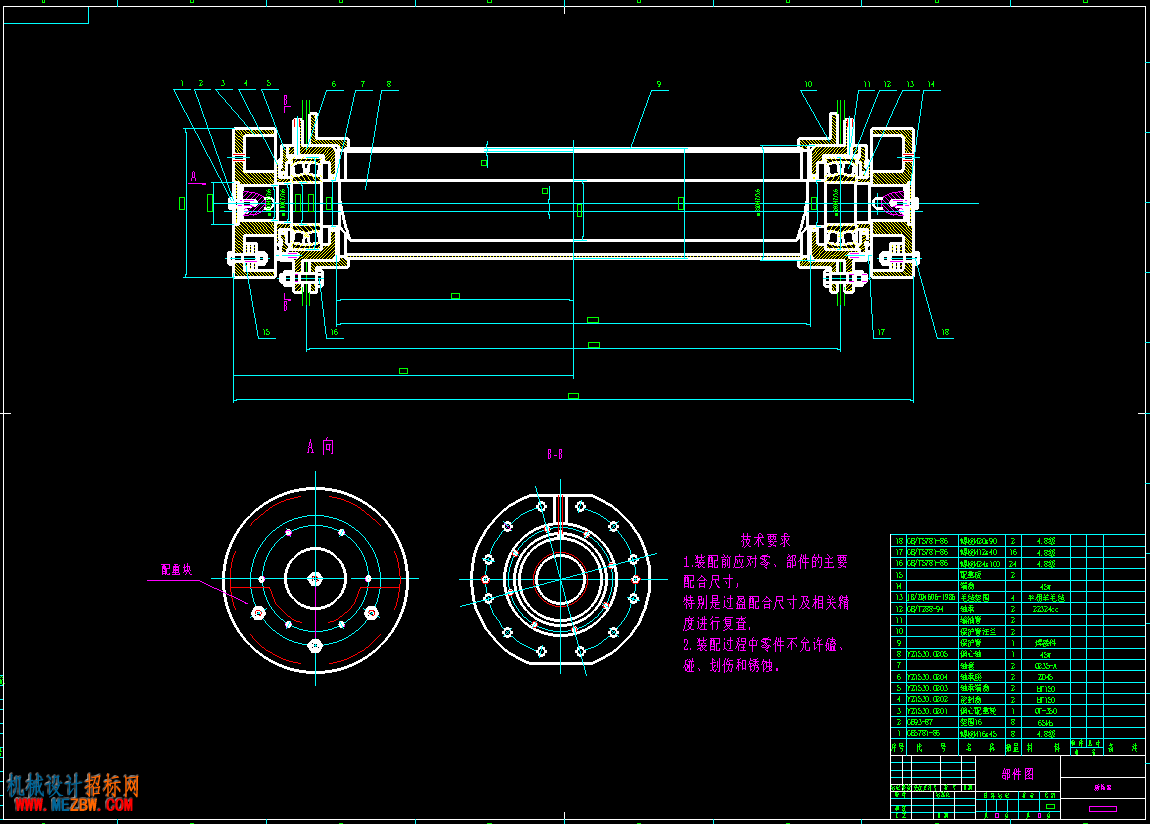1150x824 pixels.
Task: Click part balloon number 14
Action: point(931,84)
